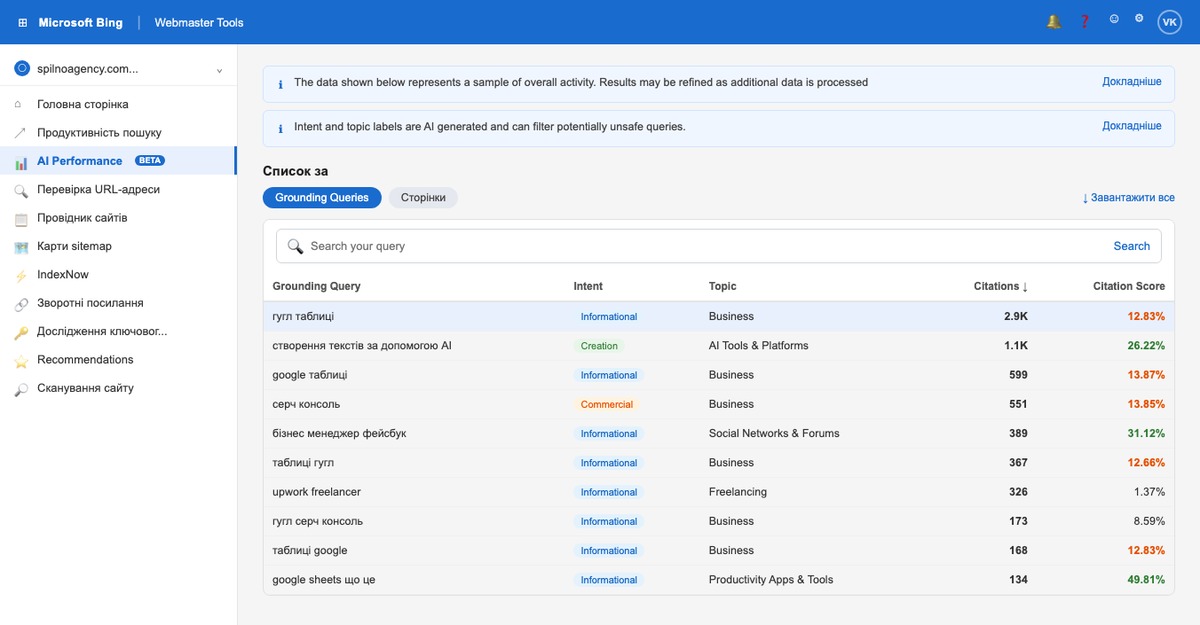Click the info icon on the AI labels notice
1200x625 pixels.
[280, 128]
